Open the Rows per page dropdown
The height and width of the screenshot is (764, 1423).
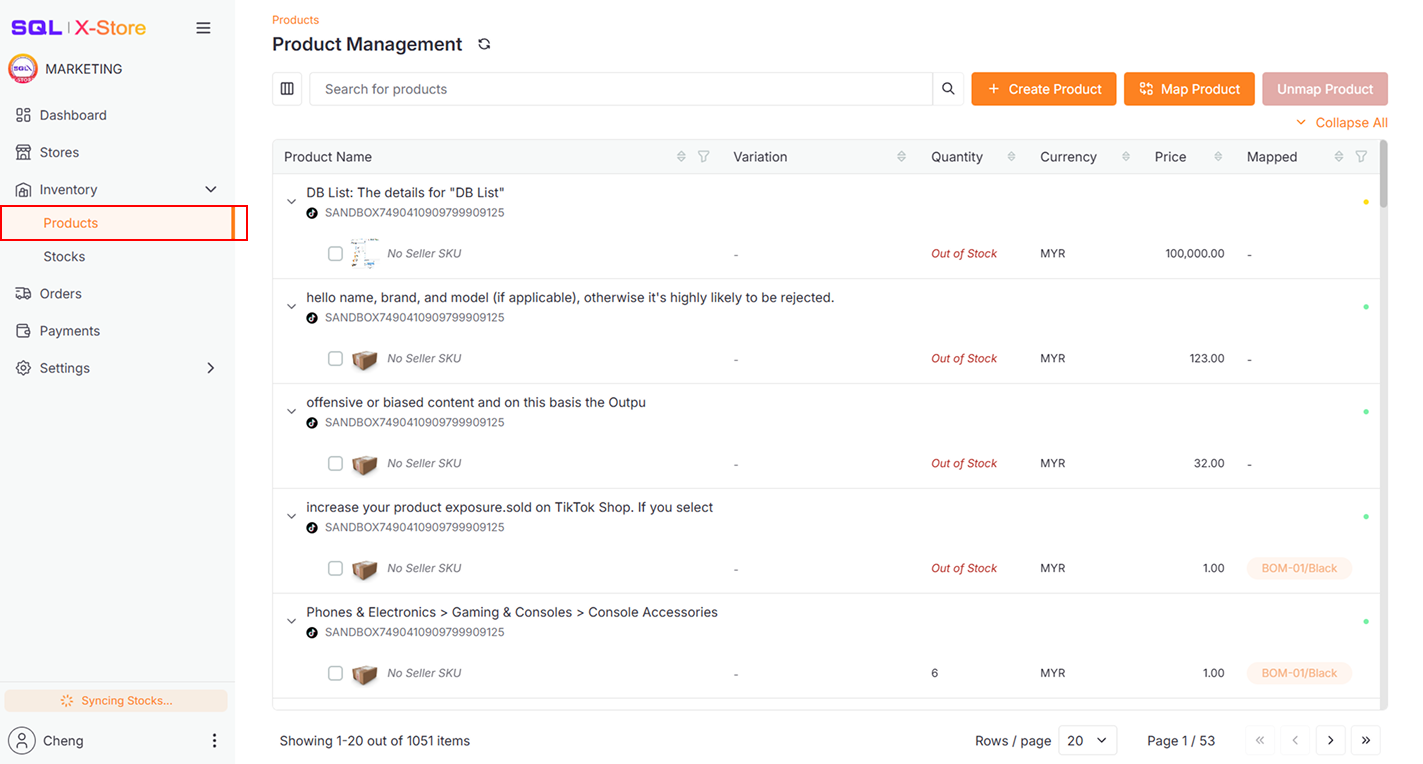pyautogui.click(x=1087, y=740)
